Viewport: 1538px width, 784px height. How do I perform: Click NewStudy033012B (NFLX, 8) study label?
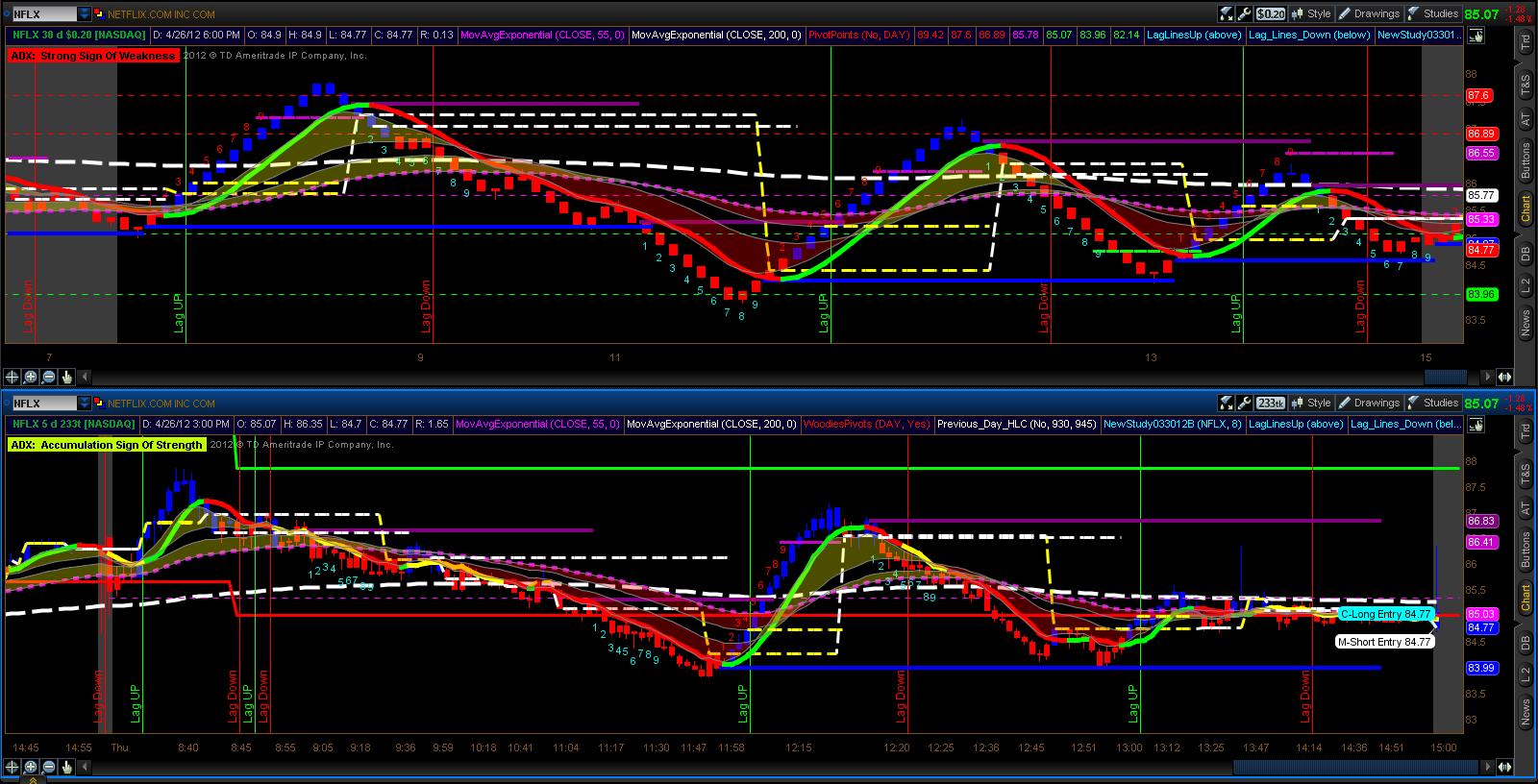tap(1172, 424)
